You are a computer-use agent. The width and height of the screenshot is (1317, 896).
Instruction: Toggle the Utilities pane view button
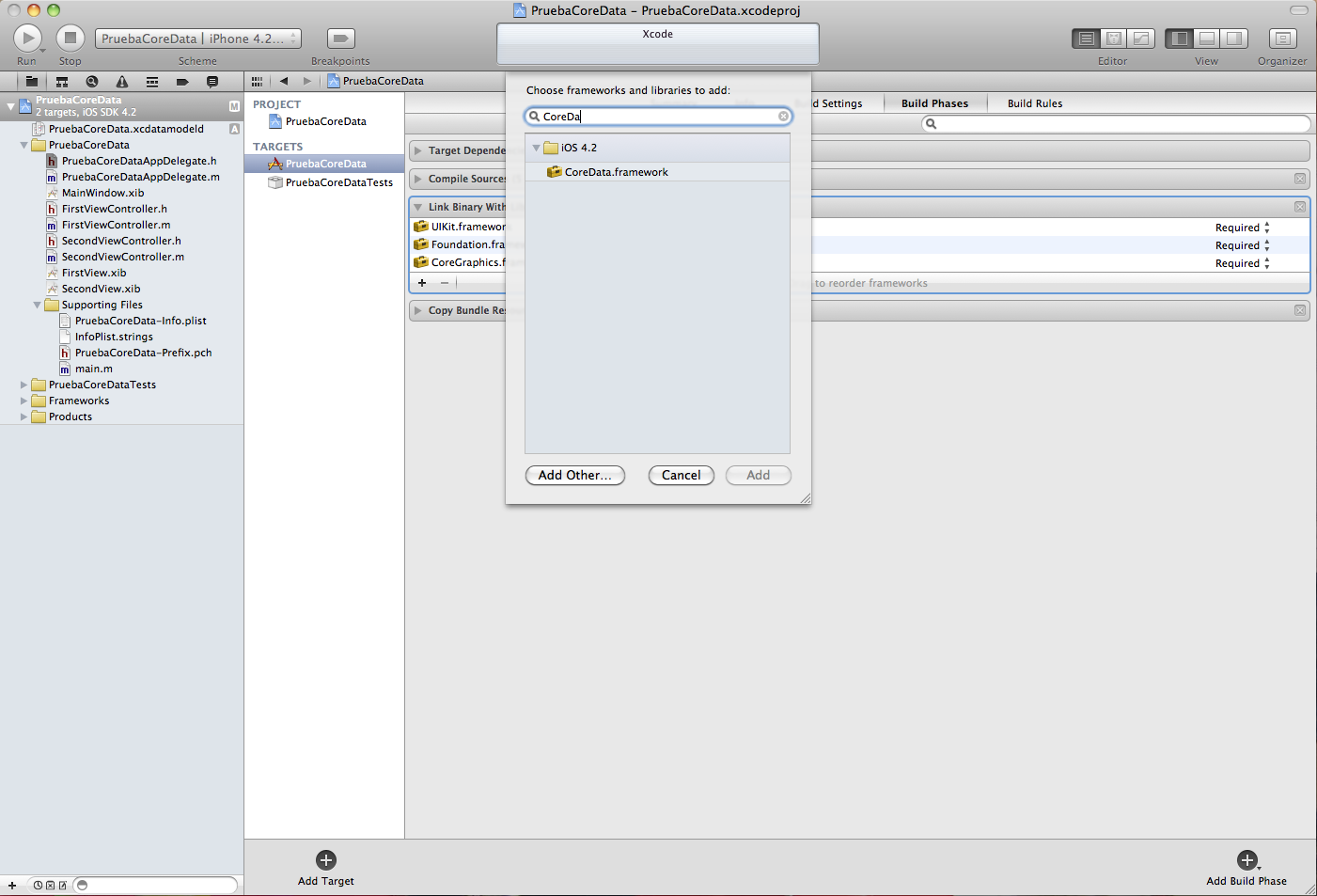tap(1234, 39)
